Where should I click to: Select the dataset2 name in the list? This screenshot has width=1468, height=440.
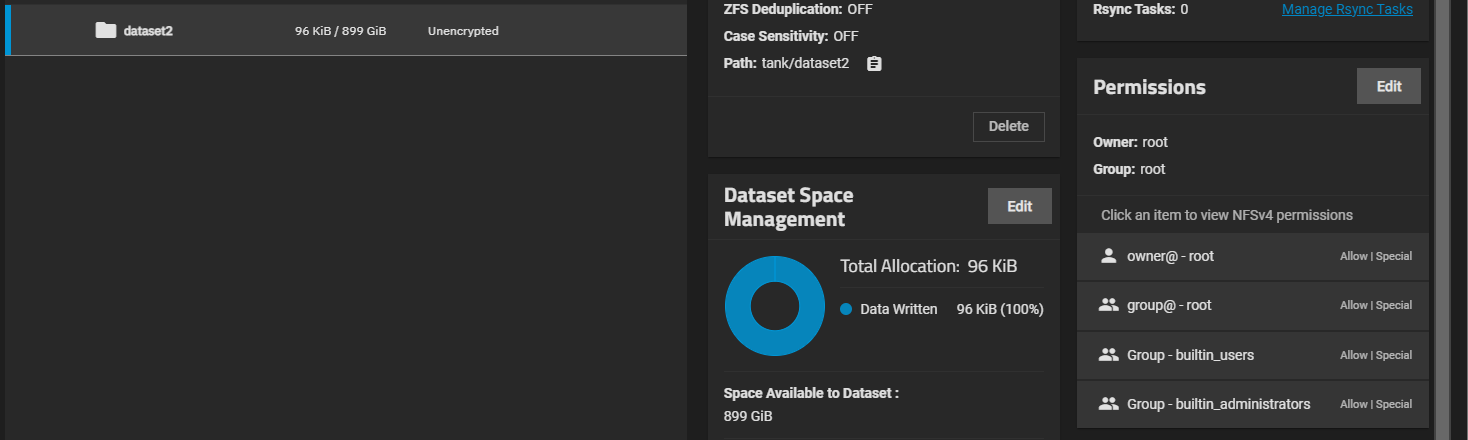[x=148, y=31]
